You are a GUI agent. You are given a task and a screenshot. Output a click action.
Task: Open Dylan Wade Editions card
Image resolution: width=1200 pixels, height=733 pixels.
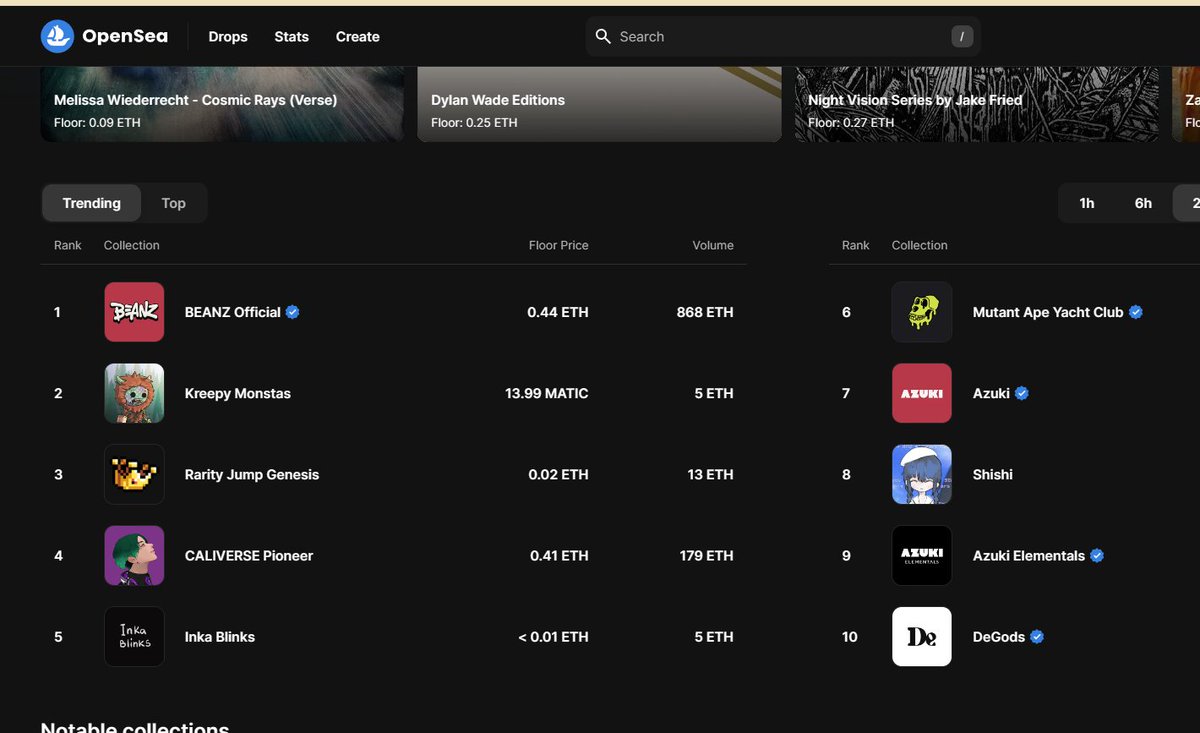[x=599, y=104]
